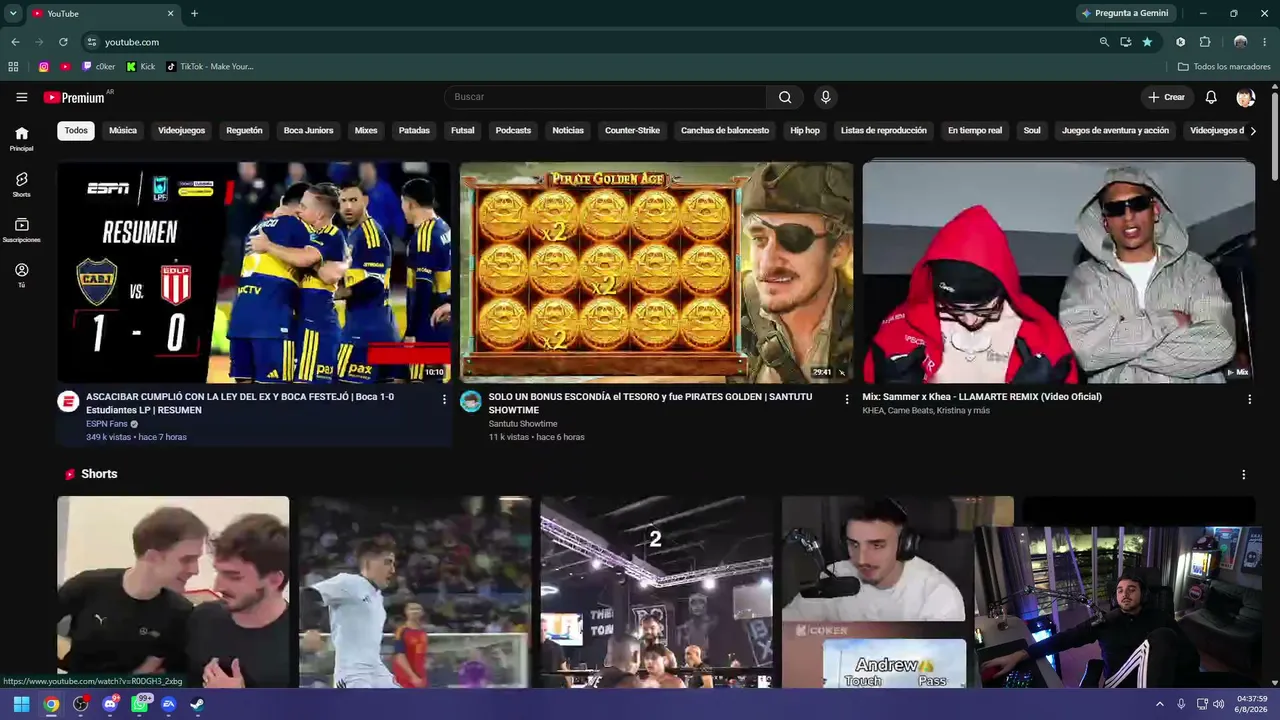The image size is (1280, 720).
Task: Open more options for the ESPN Boca video
Action: 444,399
